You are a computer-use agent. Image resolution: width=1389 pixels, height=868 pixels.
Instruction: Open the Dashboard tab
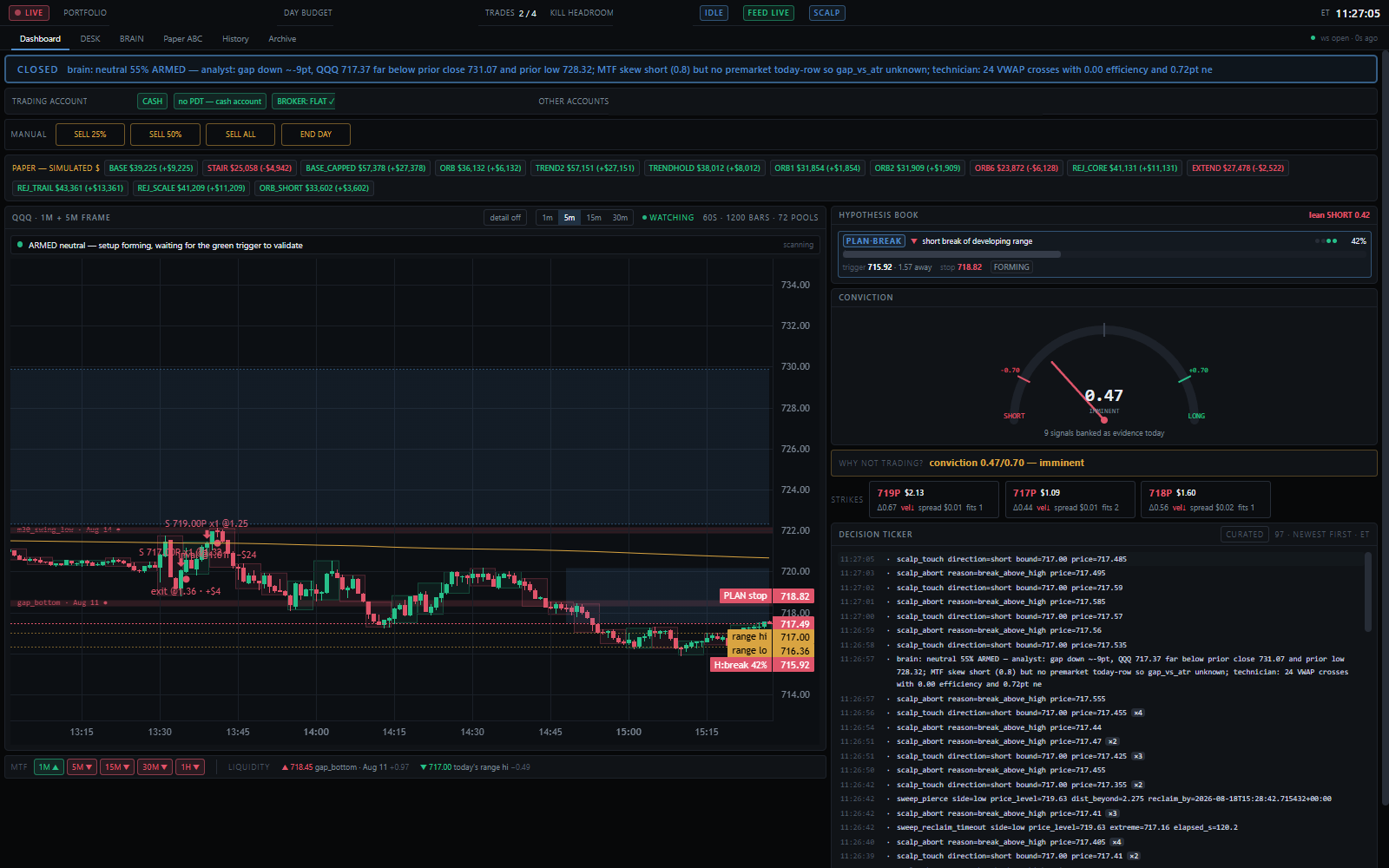[40, 39]
